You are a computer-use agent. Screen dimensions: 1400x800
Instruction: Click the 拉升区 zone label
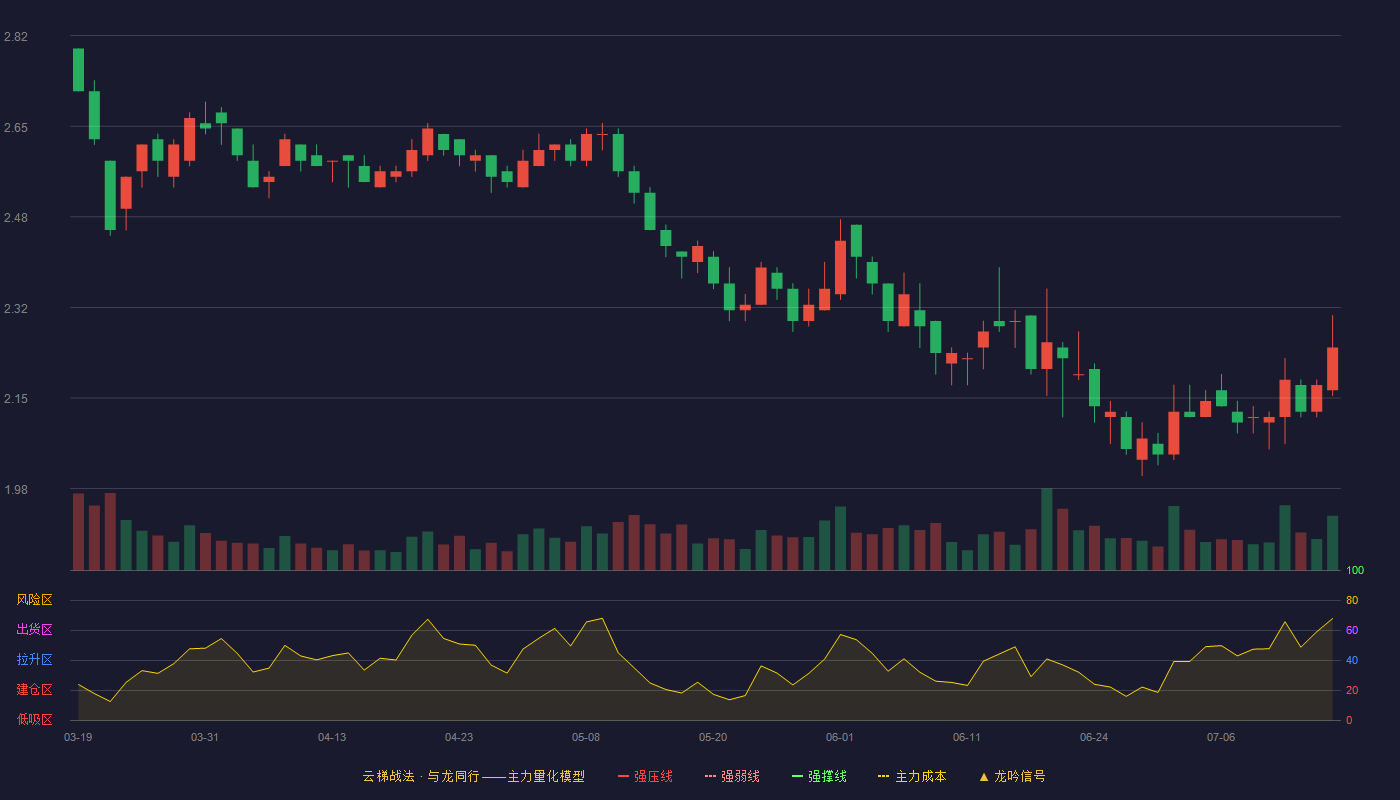tap(34, 660)
